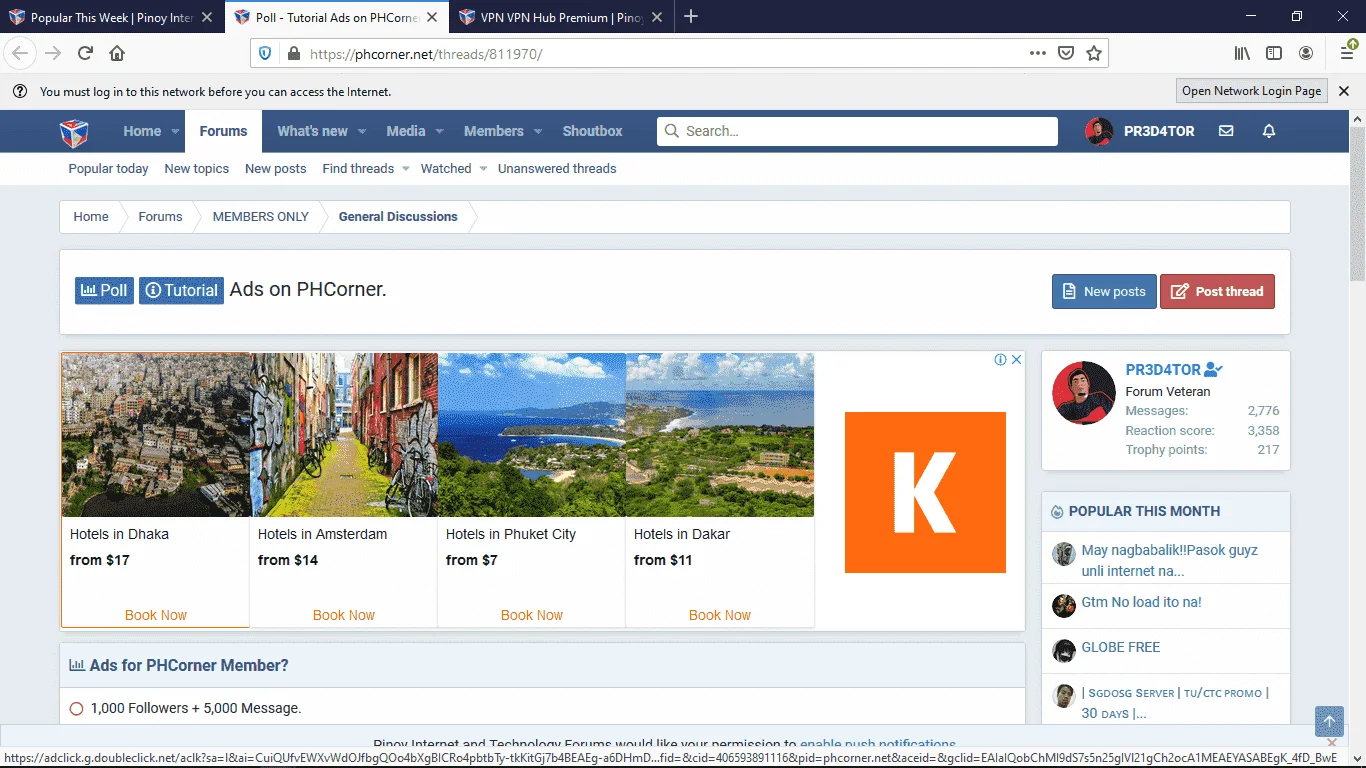
Task: Click PR3D4TOR username in sidebar card
Action: point(1163,370)
